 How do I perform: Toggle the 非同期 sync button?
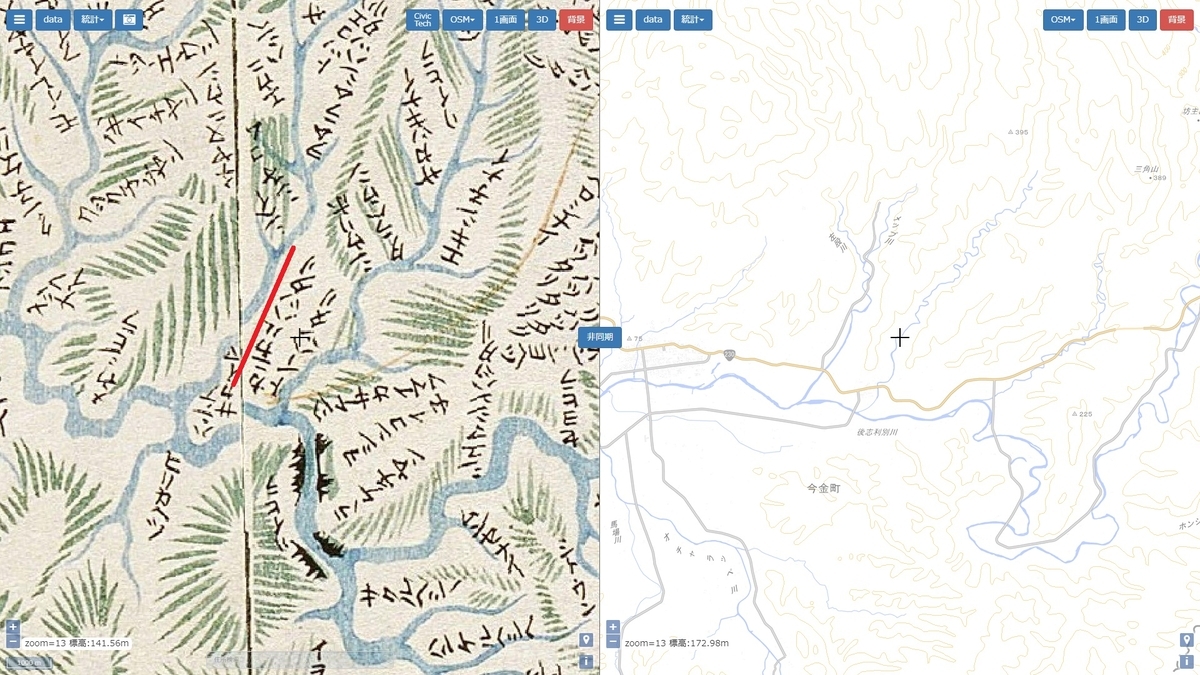pos(600,337)
